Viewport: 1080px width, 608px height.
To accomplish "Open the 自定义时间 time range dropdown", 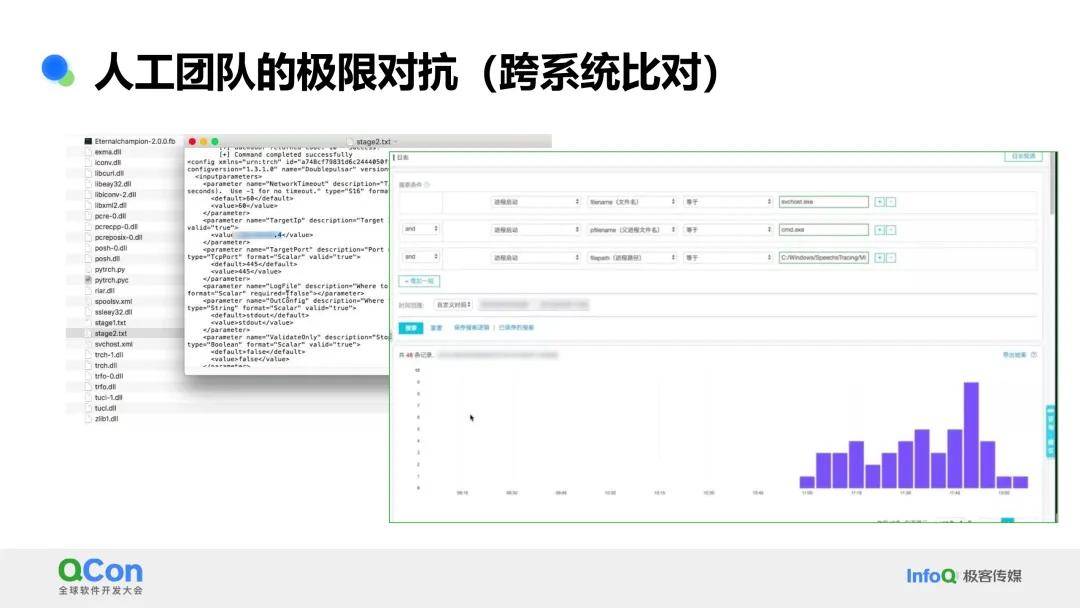I will click(453, 304).
